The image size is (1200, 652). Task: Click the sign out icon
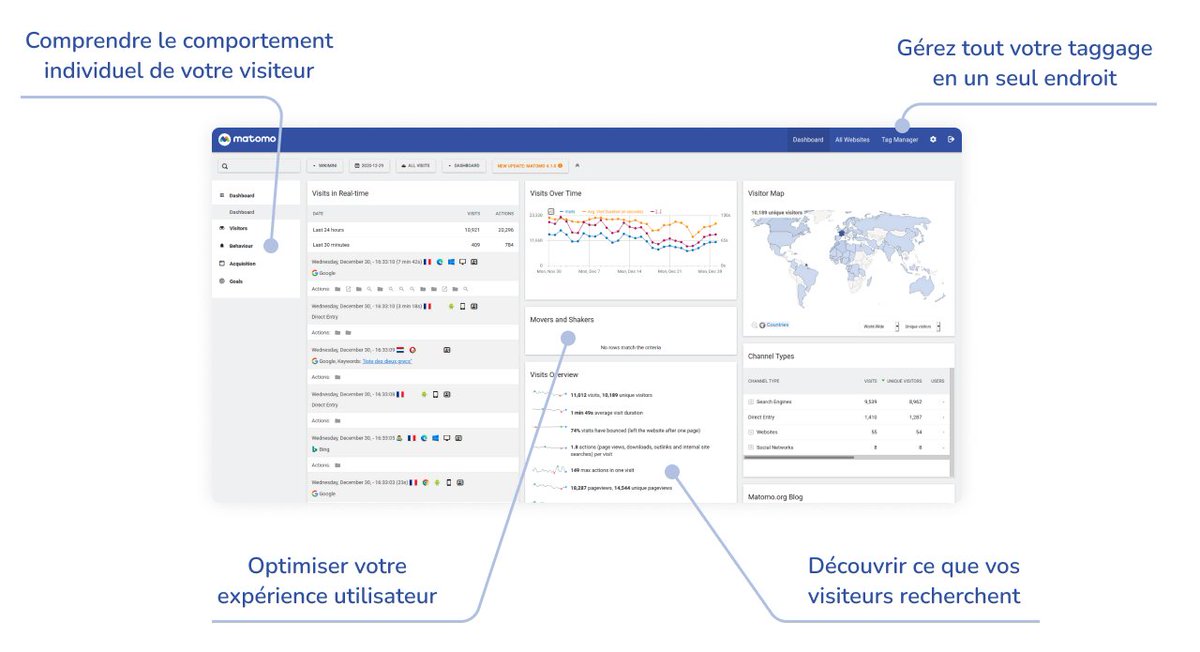pos(951,139)
